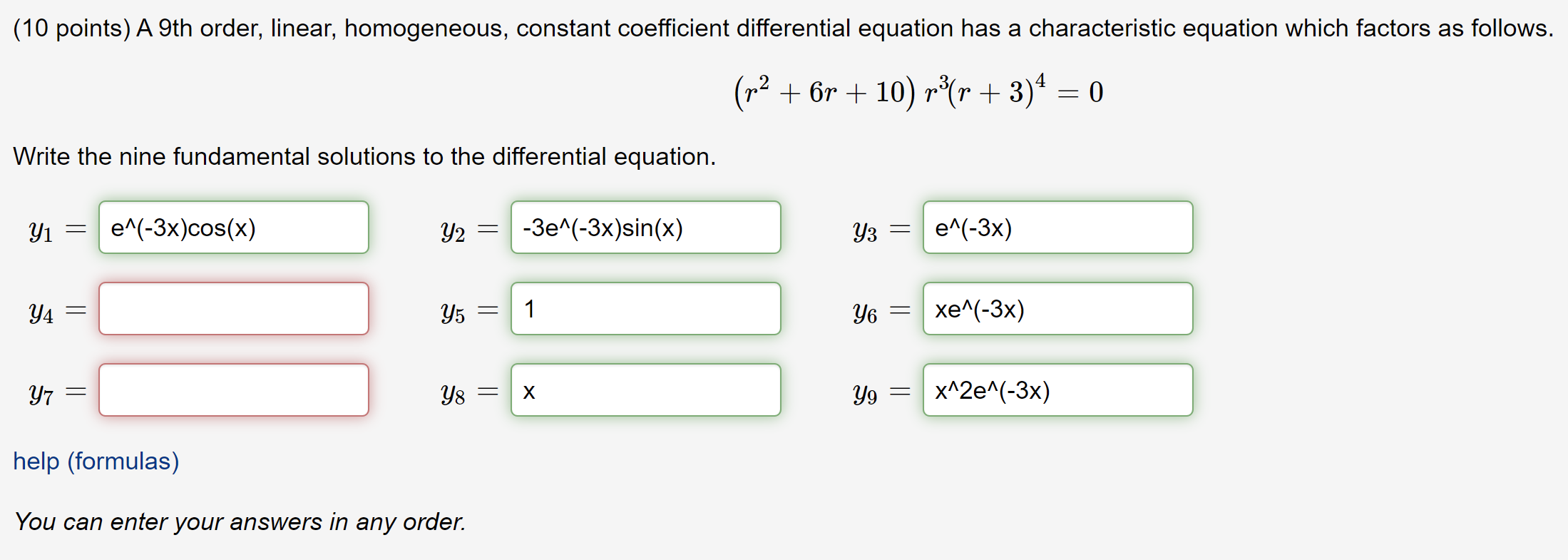This screenshot has height=560, width=1568.
Task: Select the y9 field with x^2e^(-3x)
Action: pos(1058,390)
